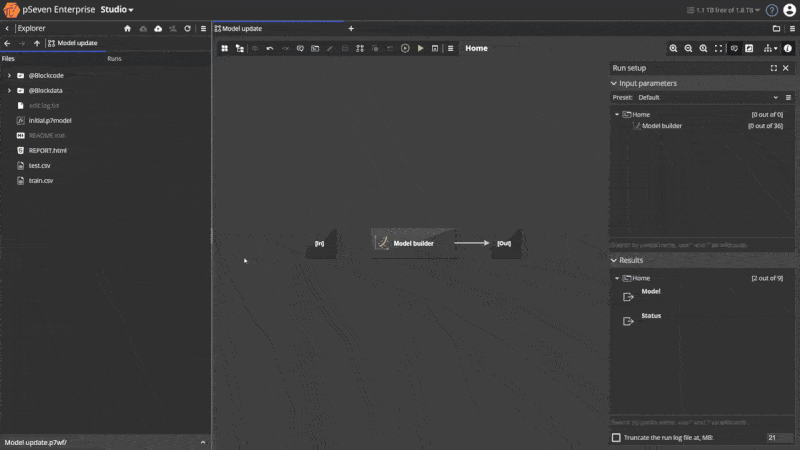Select the train.csv file
The height and width of the screenshot is (450, 800).
click(105, 181)
